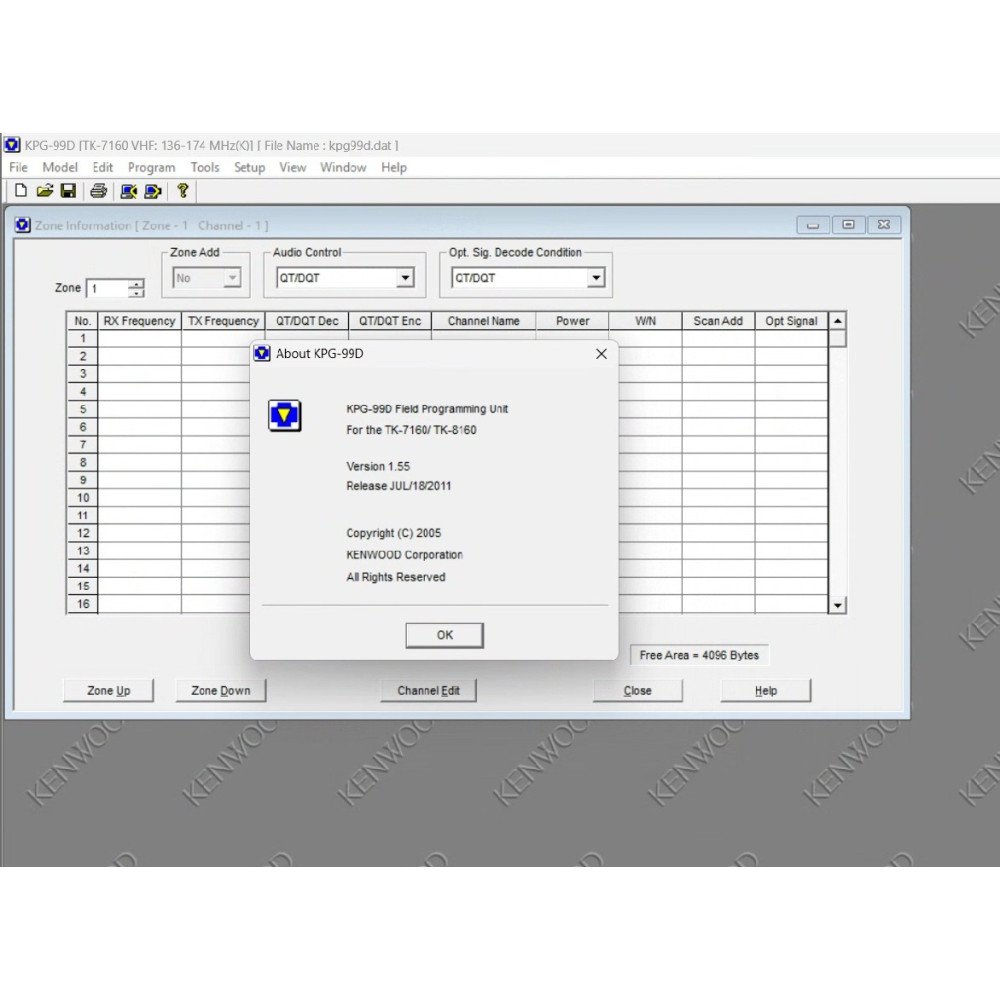The height and width of the screenshot is (1000, 1000).
Task: Click the channel table scroll down arrow
Action: point(838,605)
